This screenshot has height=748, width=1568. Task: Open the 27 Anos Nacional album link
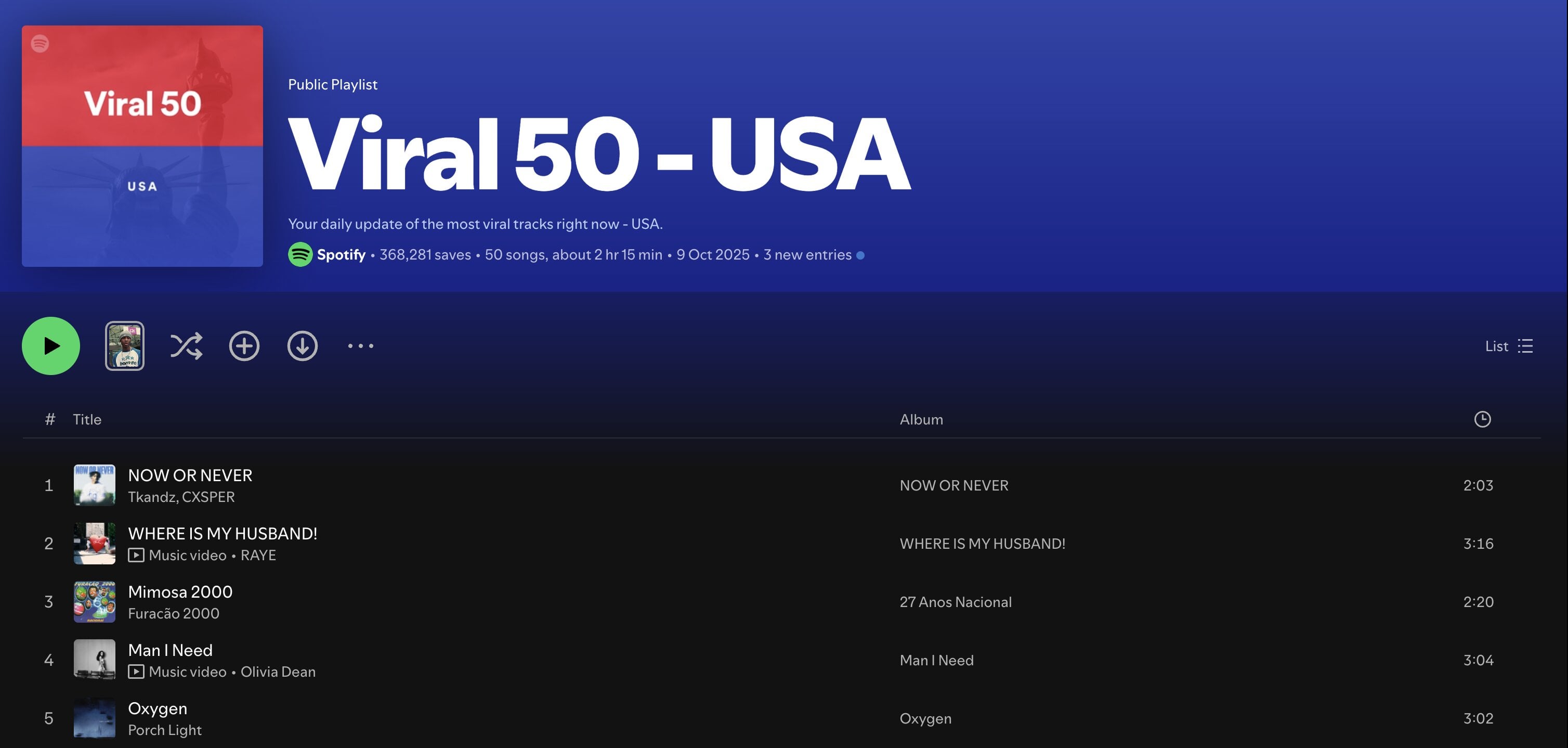[955, 602]
